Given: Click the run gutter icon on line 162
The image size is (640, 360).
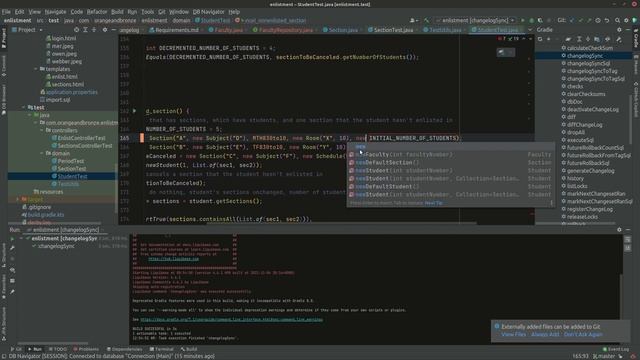Looking at the screenshot, I should (x=134, y=111).
